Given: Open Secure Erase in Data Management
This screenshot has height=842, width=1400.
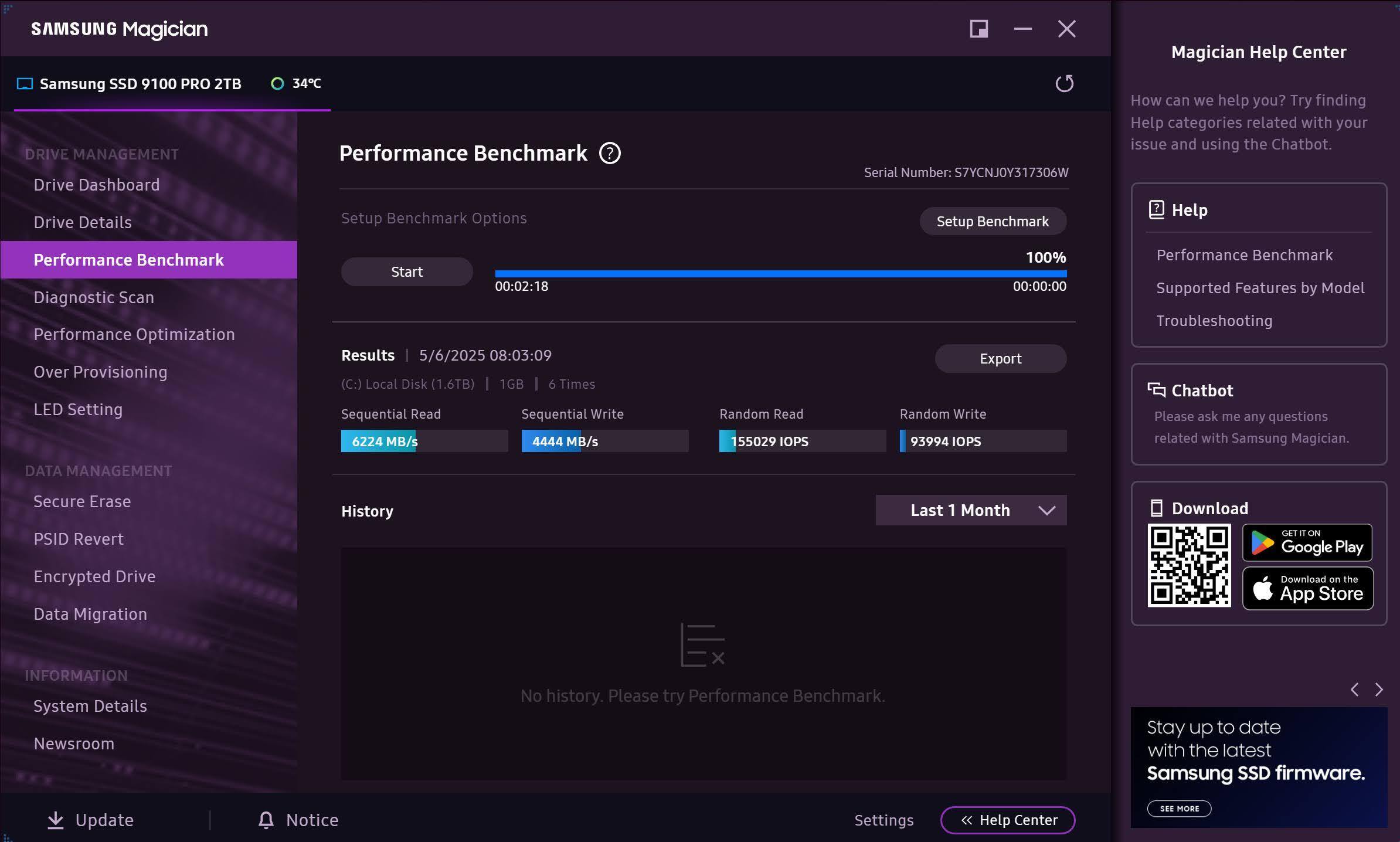Looking at the screenshot, I should [x=82, y=501].
